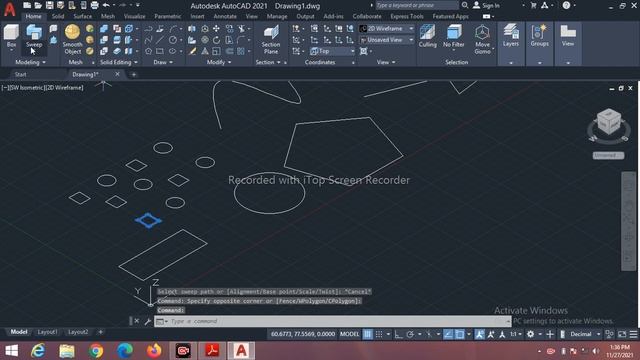The width and height of the screenshot is (640, 360).
Task: Open the Start file tab
Action: 20,74
